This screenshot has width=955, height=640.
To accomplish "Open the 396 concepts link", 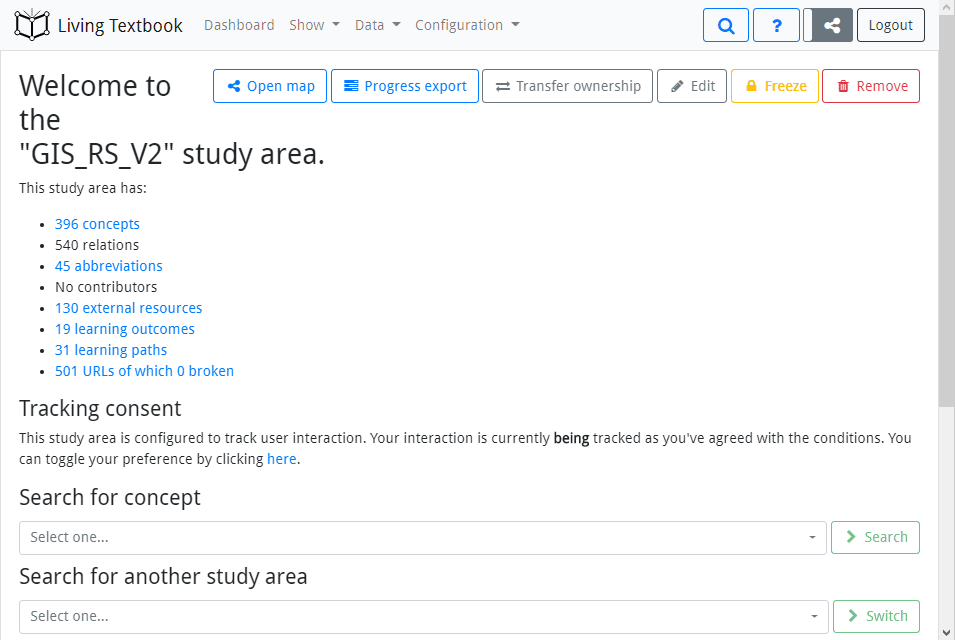I will [x=97, y=224].
